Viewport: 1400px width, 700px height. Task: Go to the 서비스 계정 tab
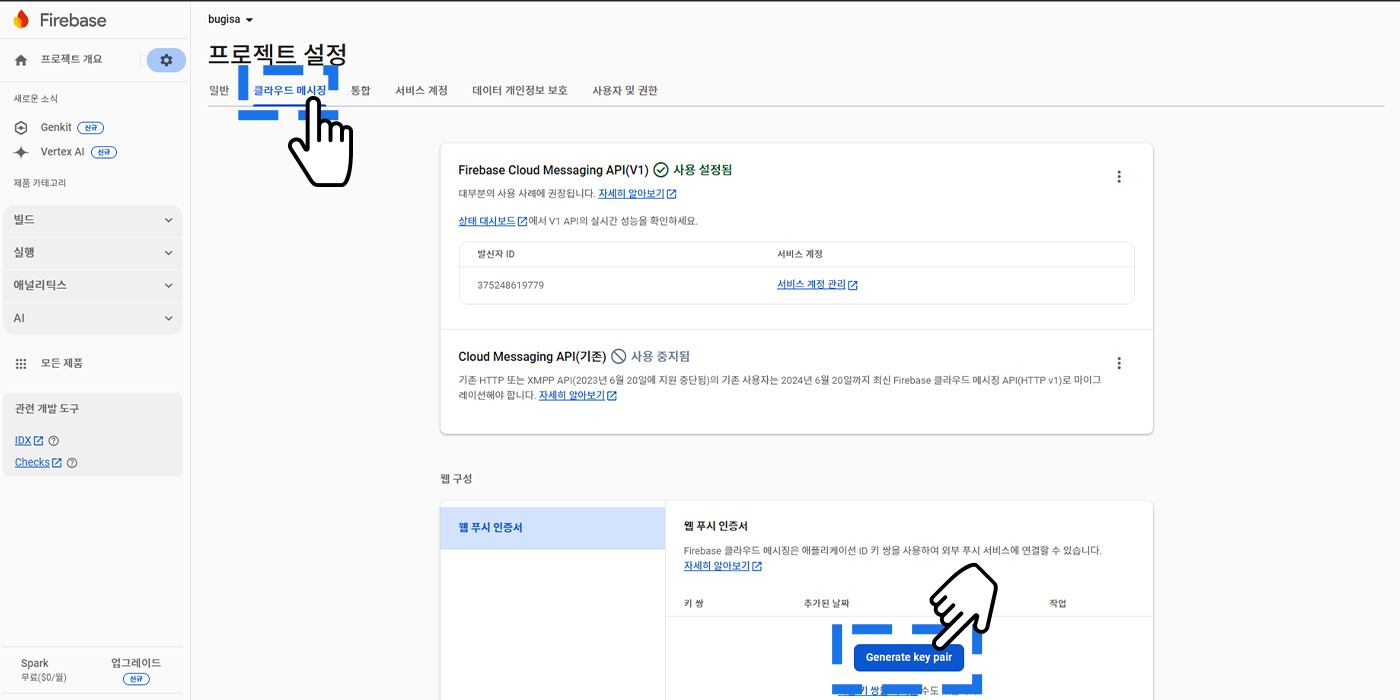pos(421,90)
